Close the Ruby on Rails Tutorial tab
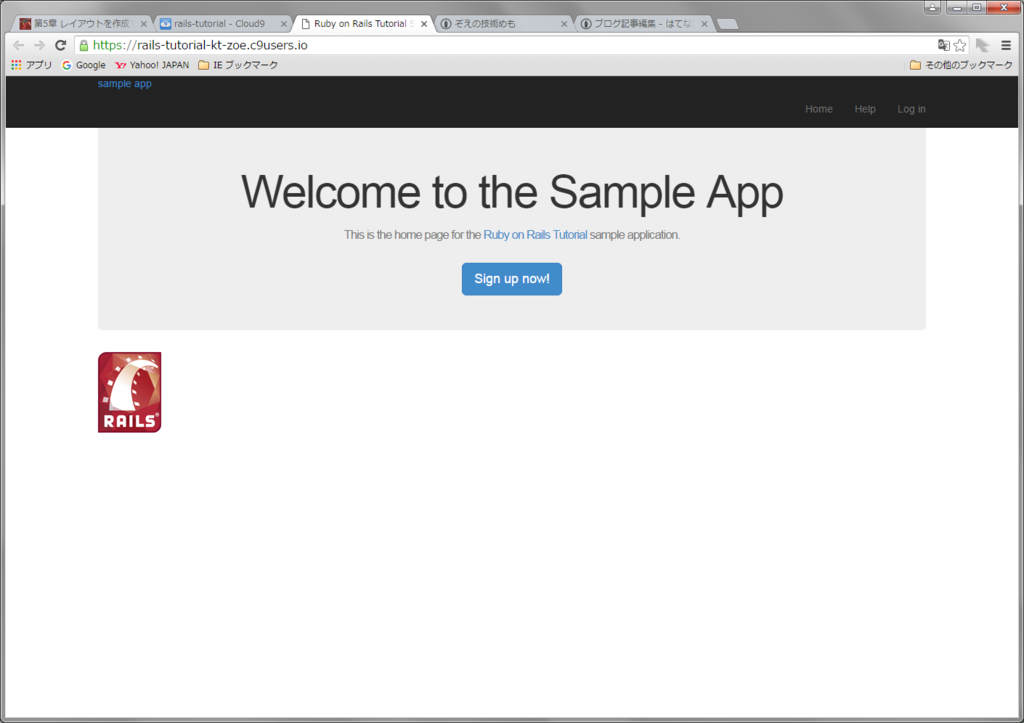The height and width of the screenshot is (723, 1024). [424, 24]
